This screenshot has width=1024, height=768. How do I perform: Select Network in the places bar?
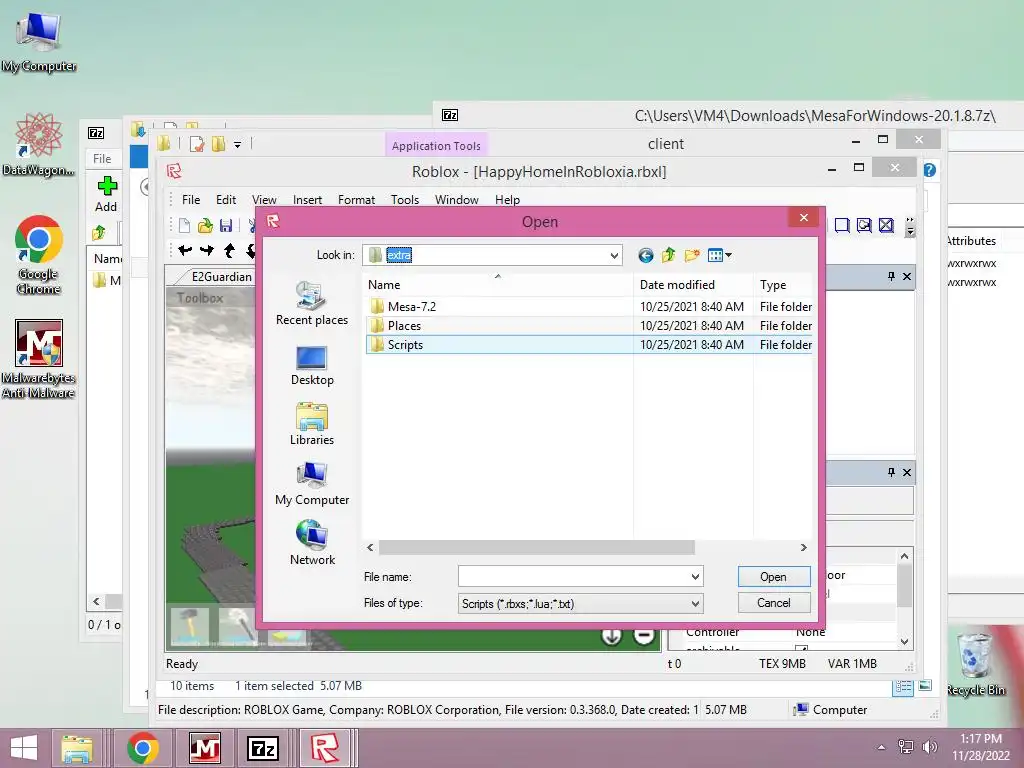point(312,543)
